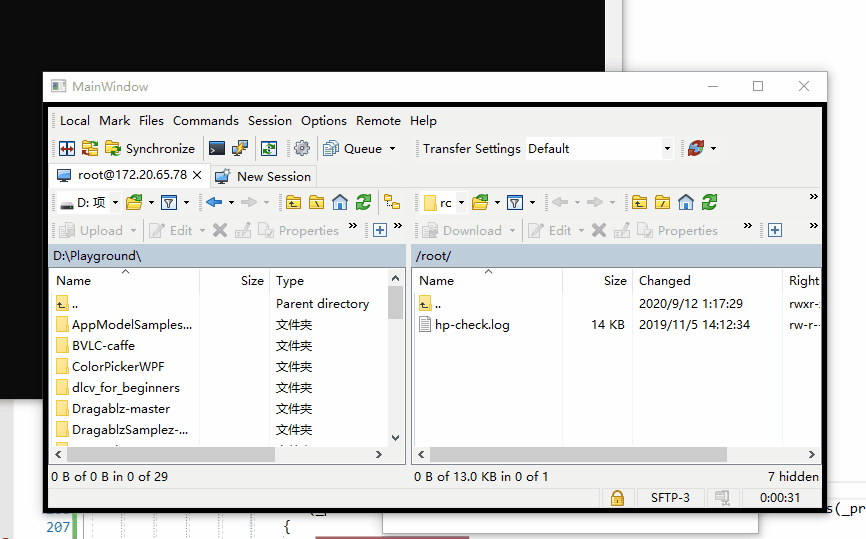The image size is (866, 539).
Task: Expand the Queue dropdown arrow
Action: (x=393, y=149)
